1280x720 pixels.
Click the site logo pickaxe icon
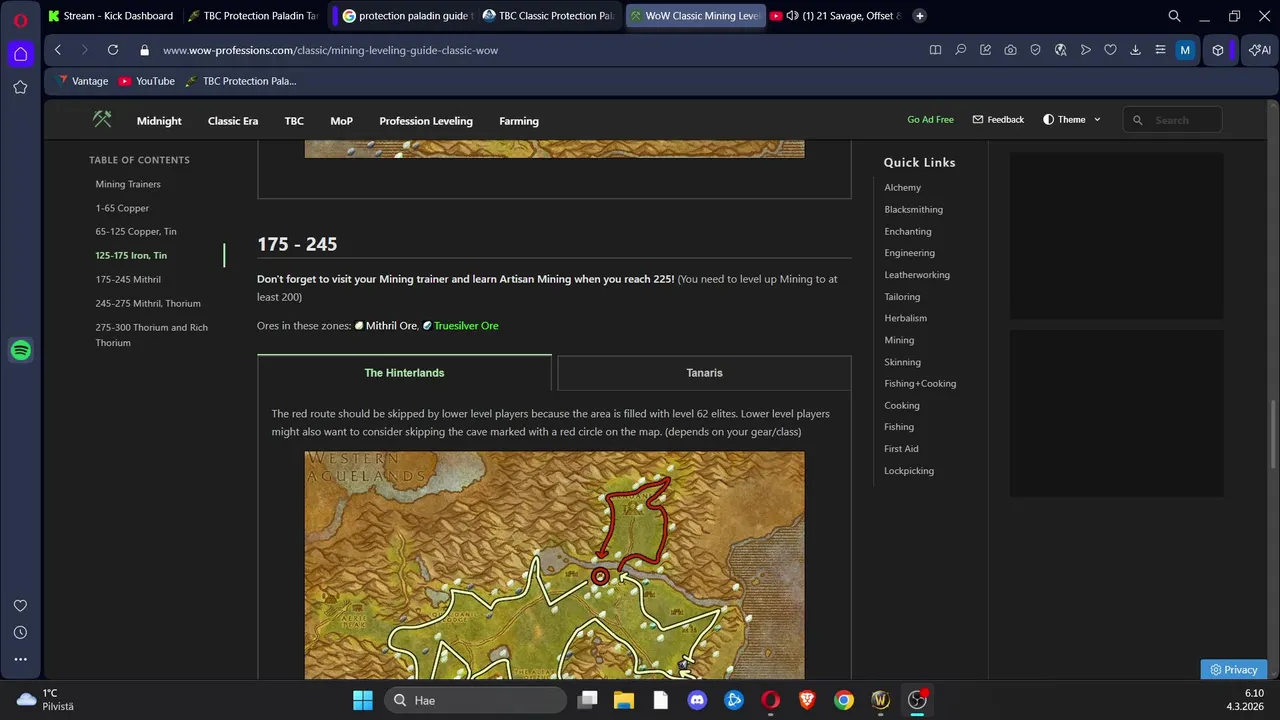click(102, 120)
